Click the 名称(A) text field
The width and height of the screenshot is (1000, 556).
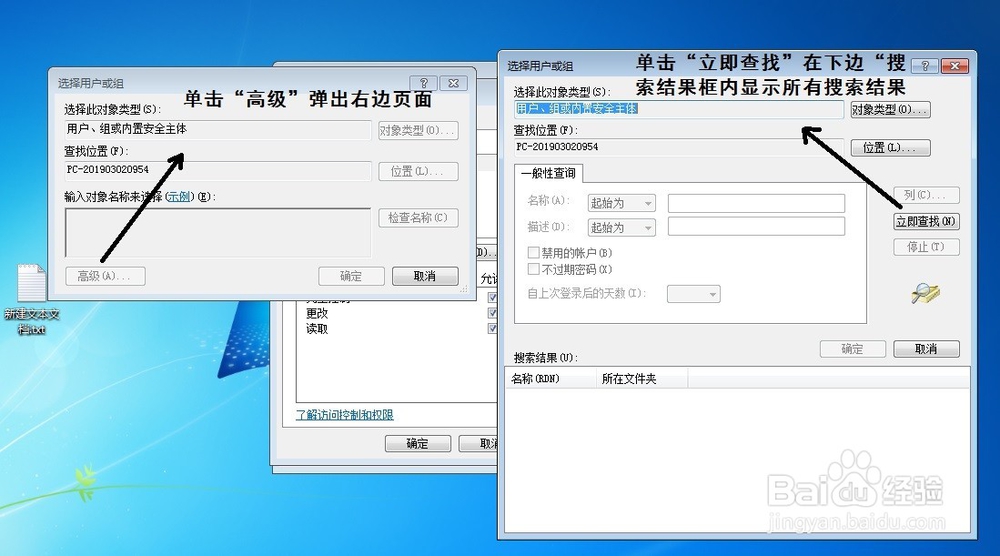point(756,203)
